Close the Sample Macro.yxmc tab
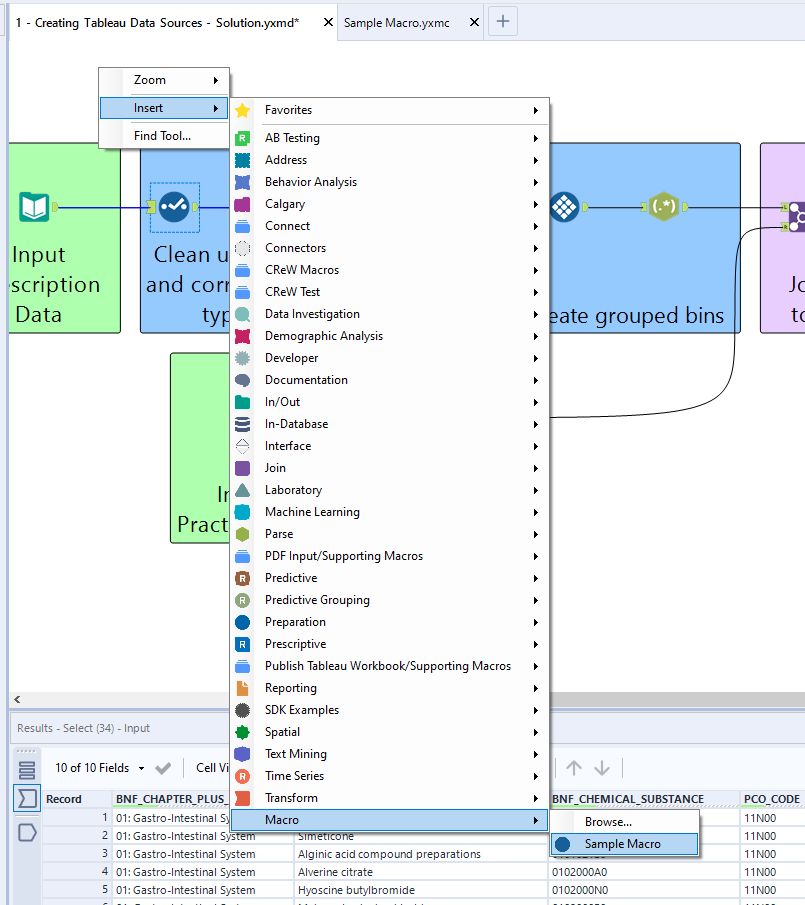Image resolution: width=805 pixels, height=905 pixels. (x=474, y=22)
